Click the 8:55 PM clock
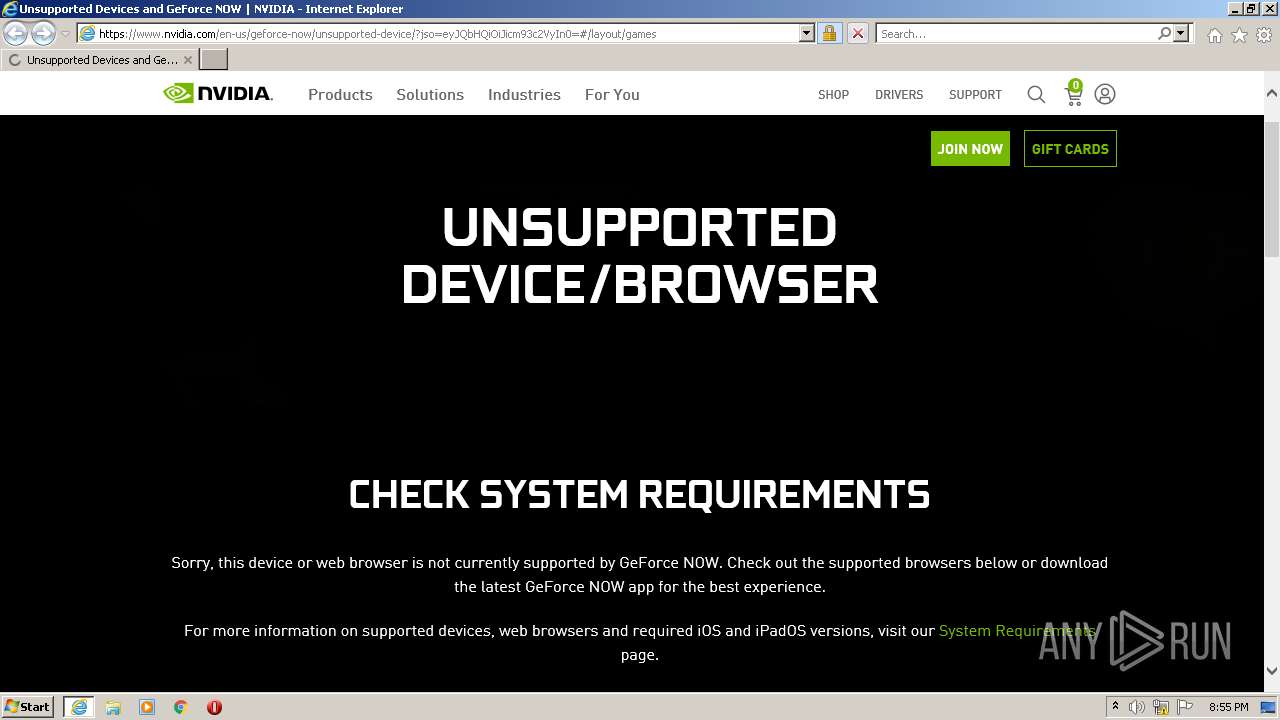Viewport: 1280px width, 720px height. [1228, 707]
